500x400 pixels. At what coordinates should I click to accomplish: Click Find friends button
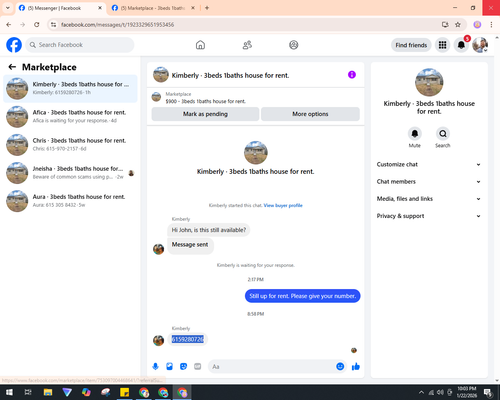pyautogui.click(x=411, y=45)
